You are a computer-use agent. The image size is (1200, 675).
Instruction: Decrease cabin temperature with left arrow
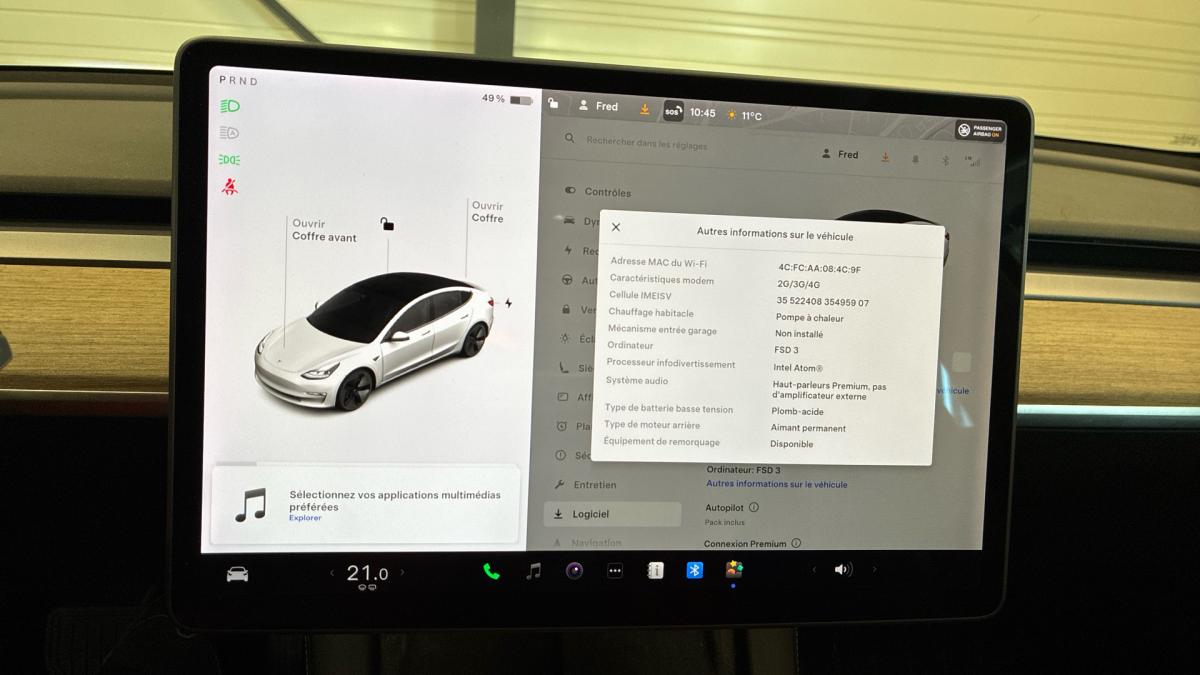tap(332, 573)
